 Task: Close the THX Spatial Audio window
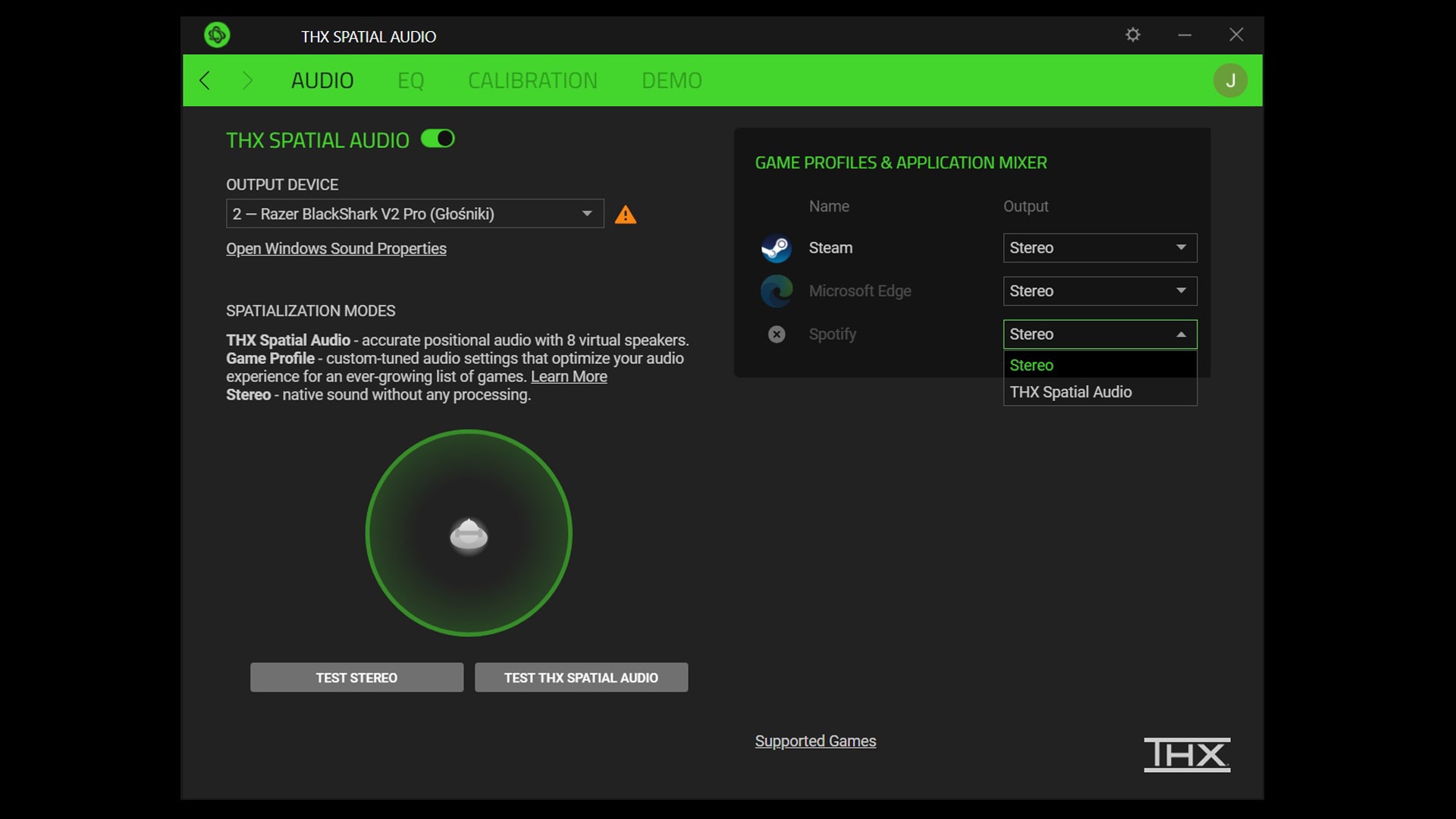1236,35
